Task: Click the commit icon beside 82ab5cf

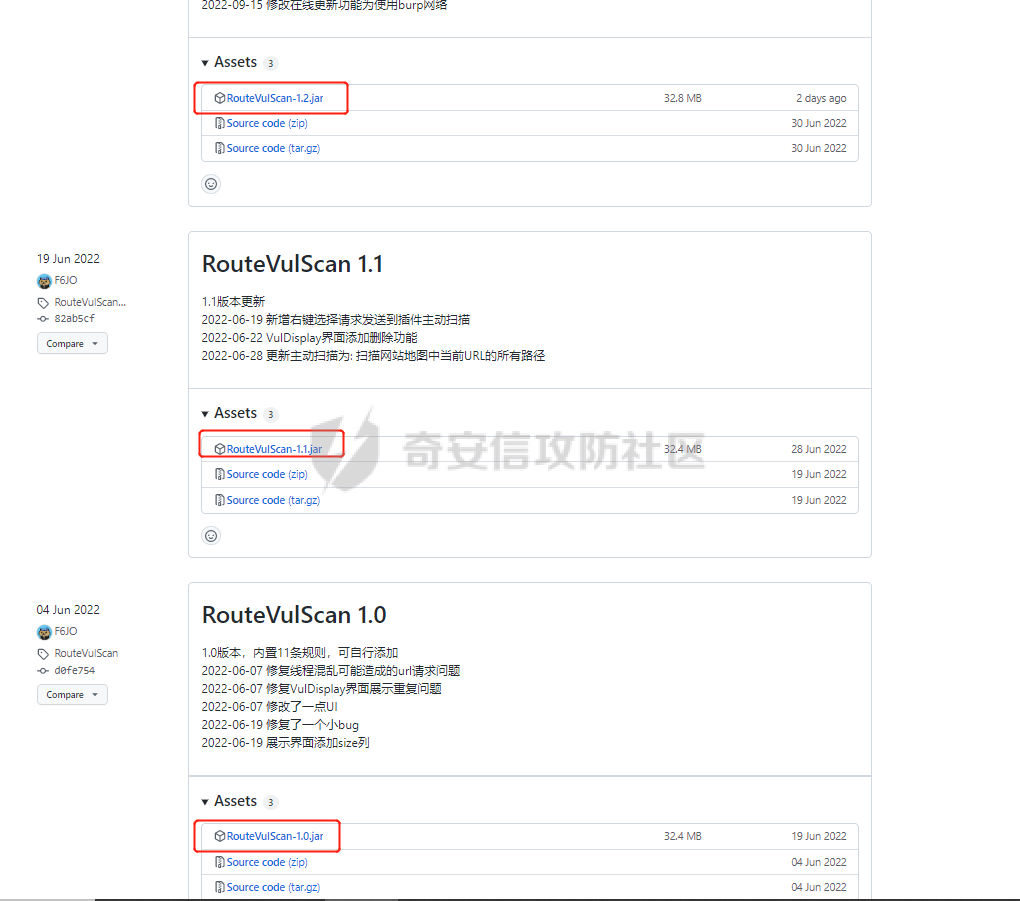Action: pyautogui.click(x=43, y=319)
